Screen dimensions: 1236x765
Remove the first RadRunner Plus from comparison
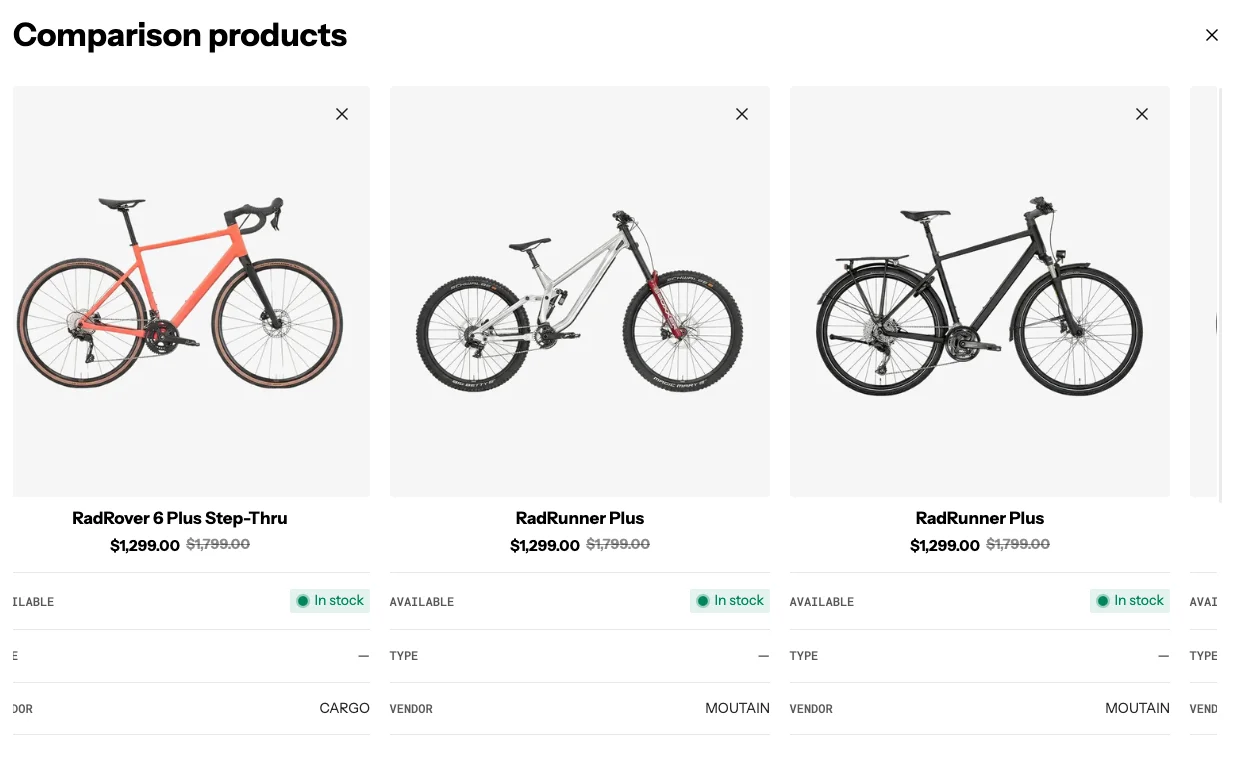741,114
